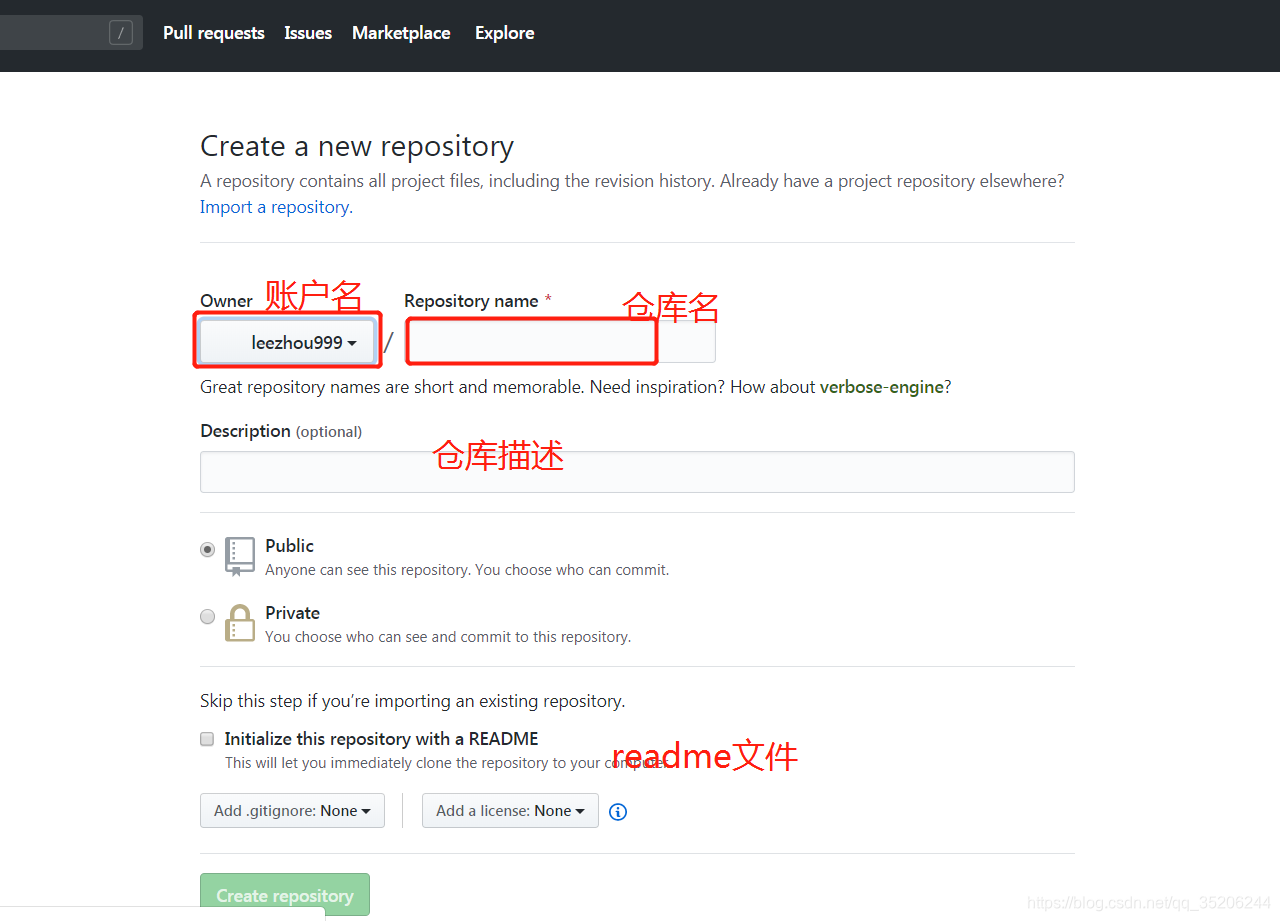
Task: Click the Description (optional) label
Action: (x=281, y=431)
